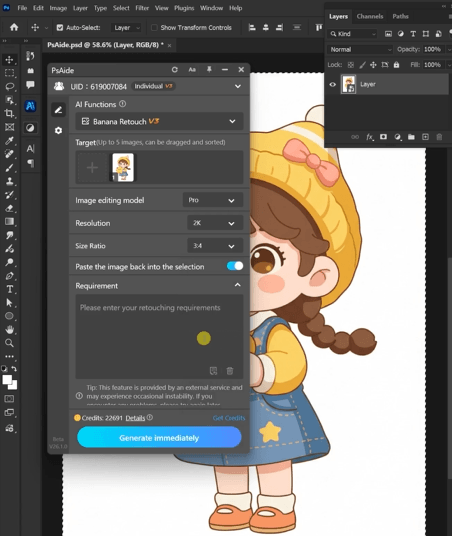Clear requirement text with trash icon
The height and width of the screenshot is (536, 452).
tap(230, 371)
